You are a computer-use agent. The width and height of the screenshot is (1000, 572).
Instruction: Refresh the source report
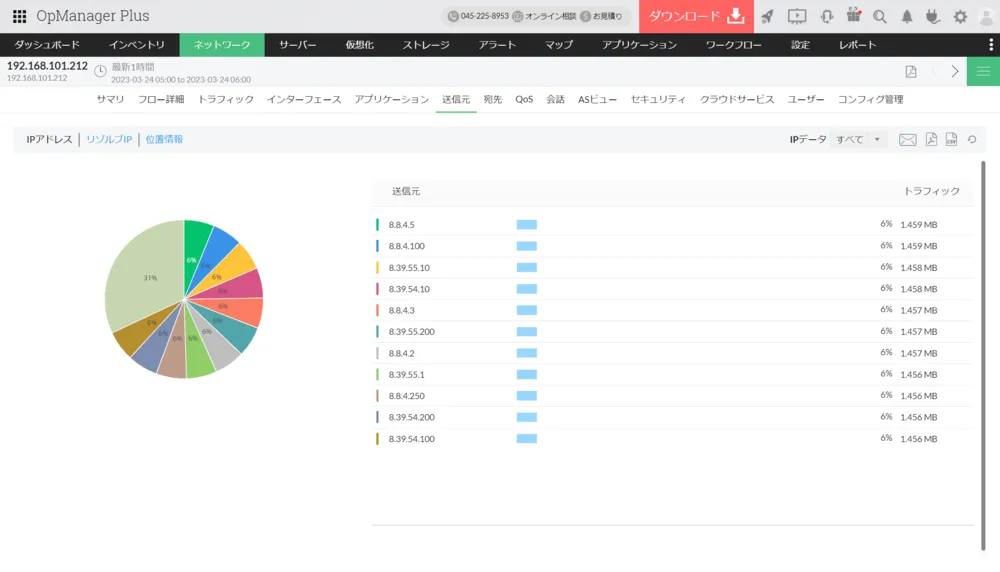(972, 139)
